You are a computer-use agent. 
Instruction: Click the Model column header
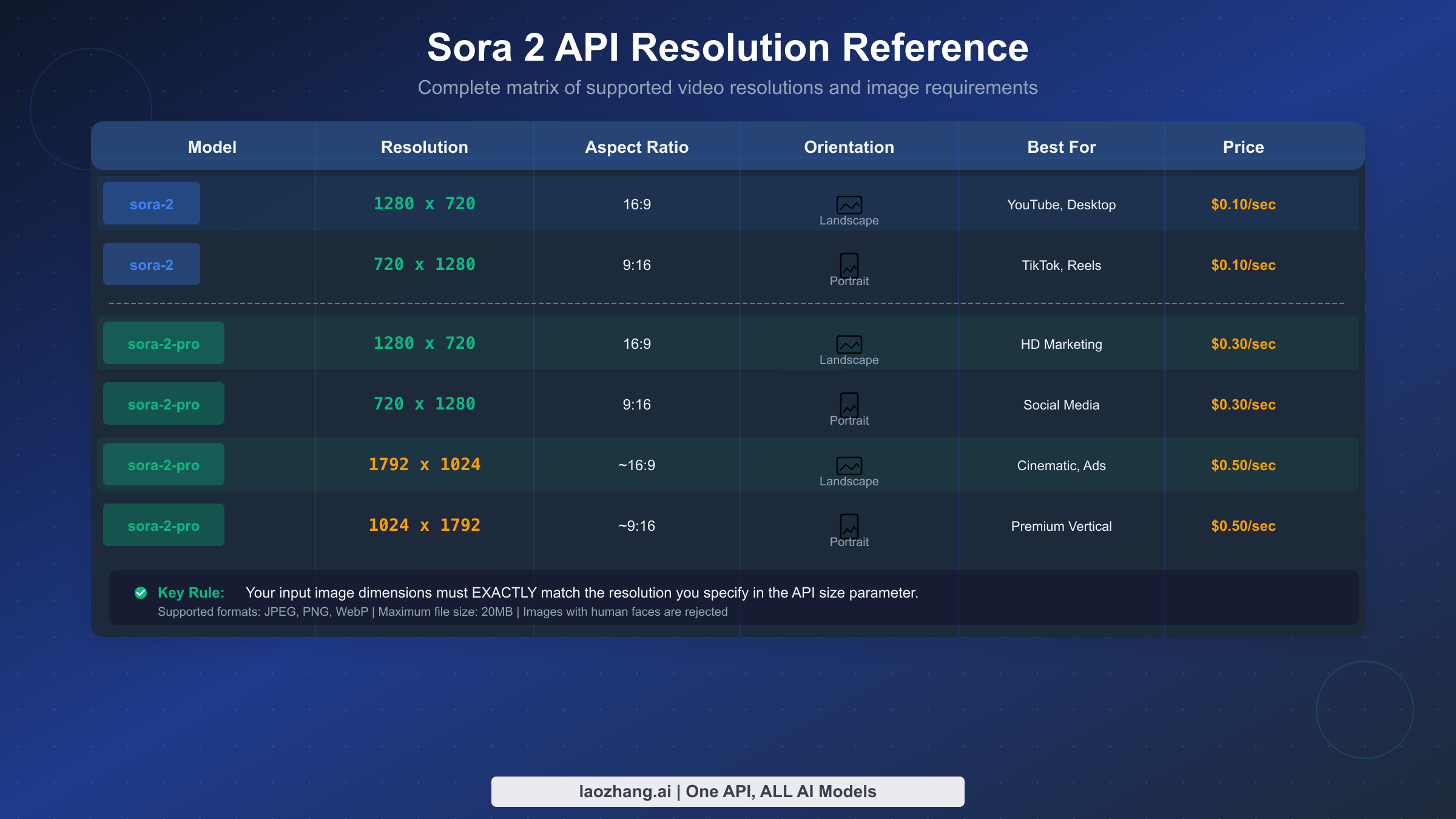[212, 147]
